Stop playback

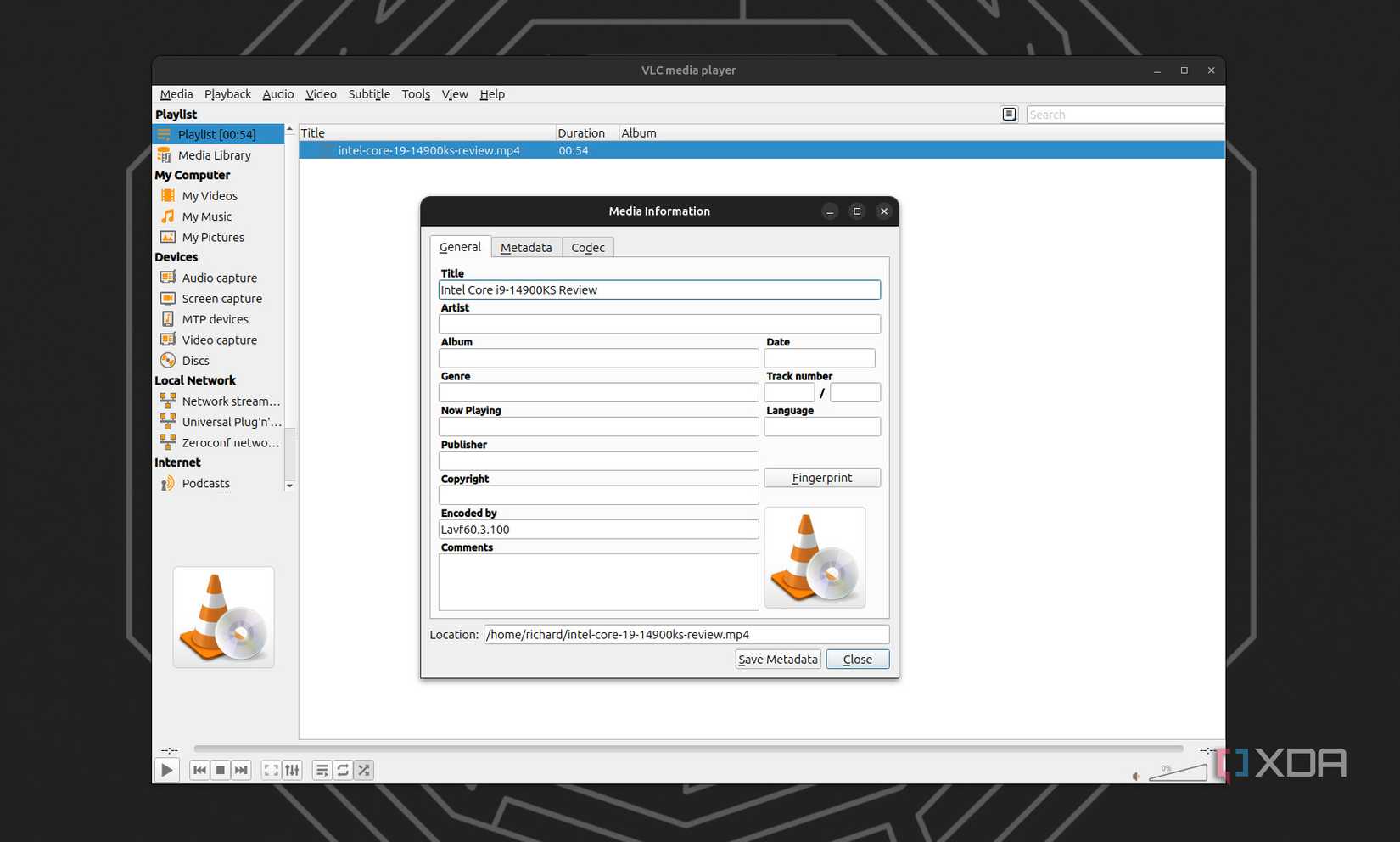tap(221, 769)
